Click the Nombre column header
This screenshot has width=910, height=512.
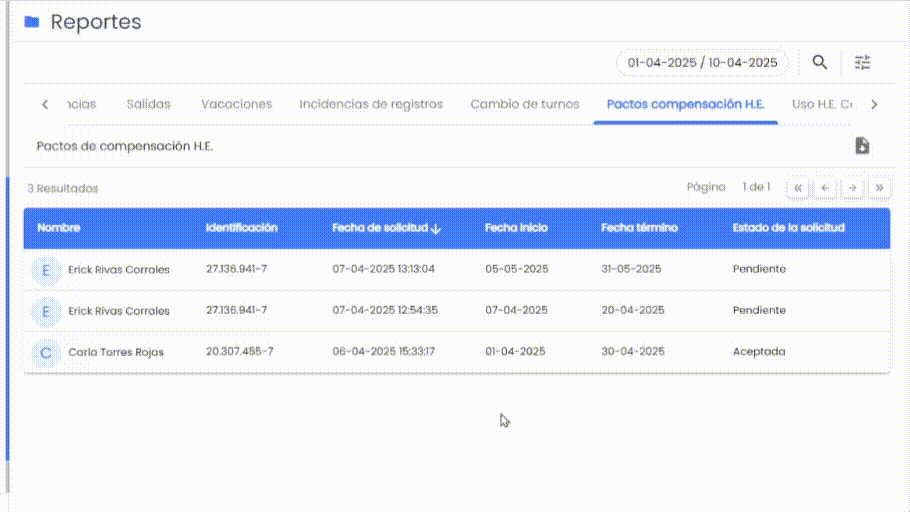tap(59, 228)
